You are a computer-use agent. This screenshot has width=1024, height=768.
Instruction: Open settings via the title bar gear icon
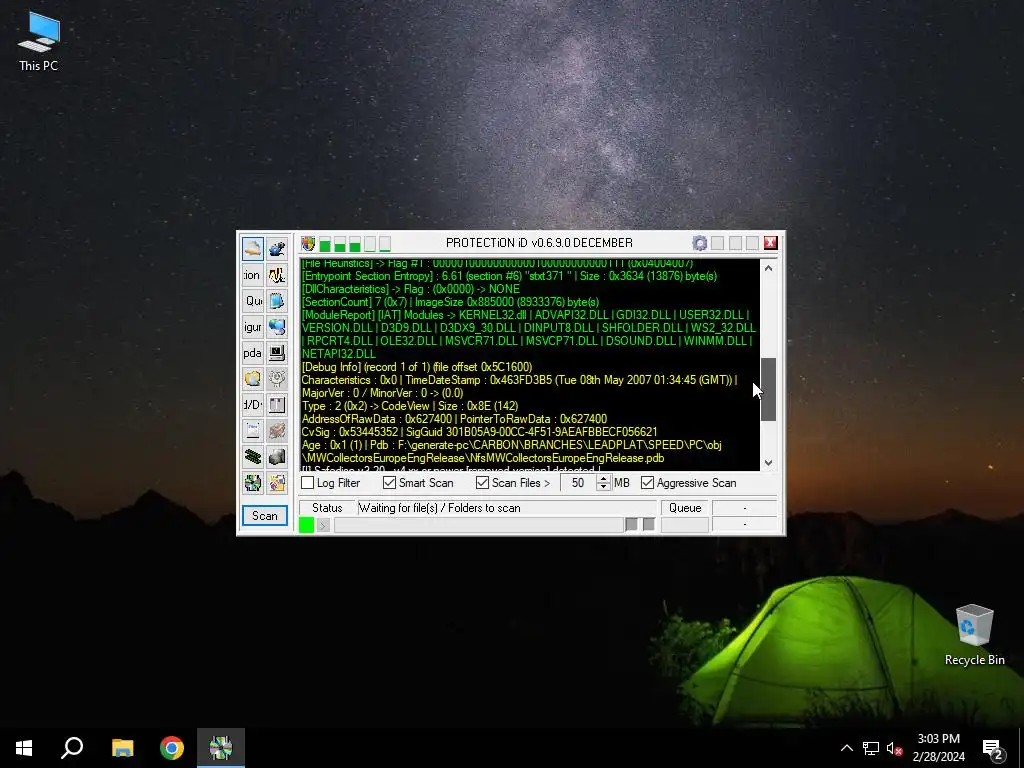[x=699, y=244]
